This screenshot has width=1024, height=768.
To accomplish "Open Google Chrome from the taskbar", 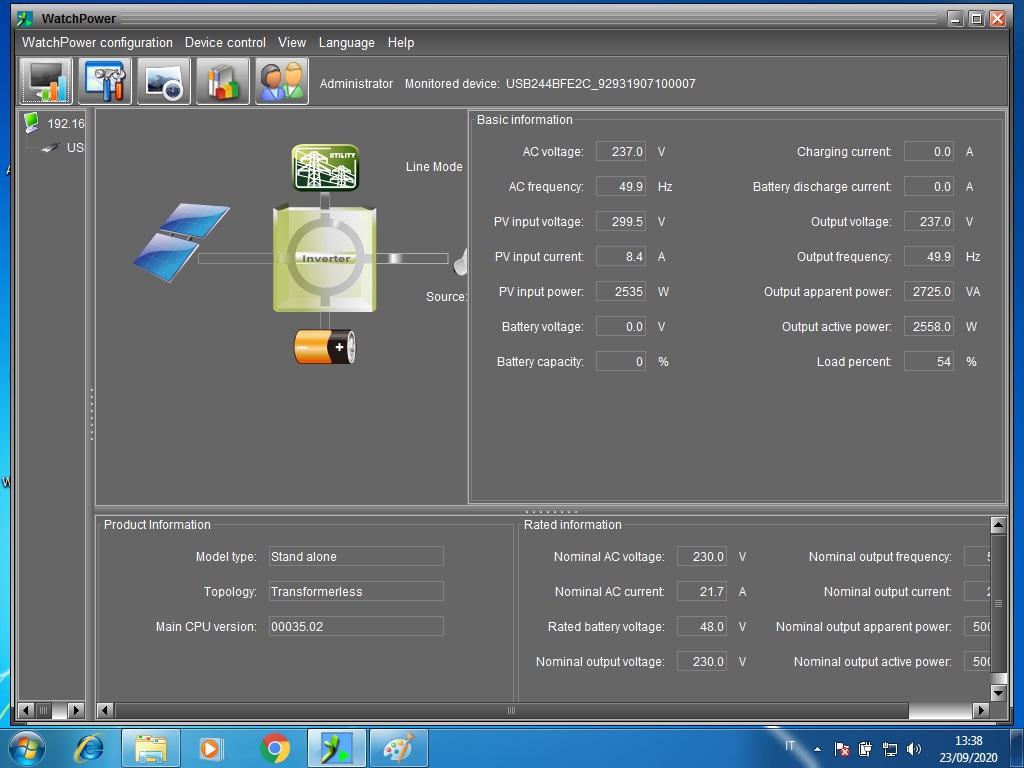I will pyautogui.click(x=275, y=748).
